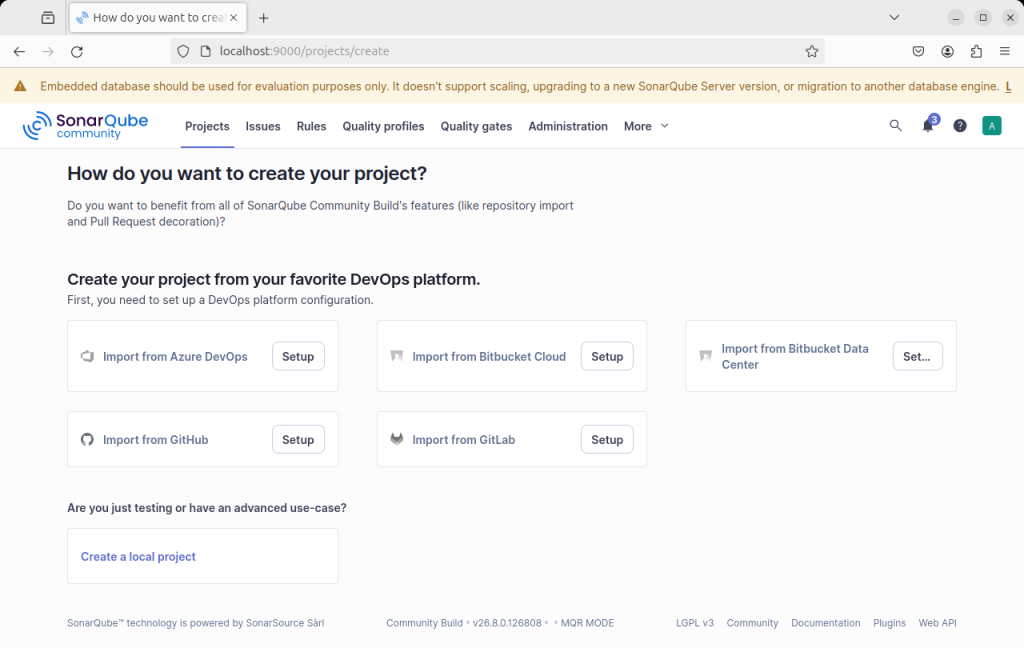Click Setup for Import from GitHub
Screen dimensions: 1024x648
tap(298, 440)
